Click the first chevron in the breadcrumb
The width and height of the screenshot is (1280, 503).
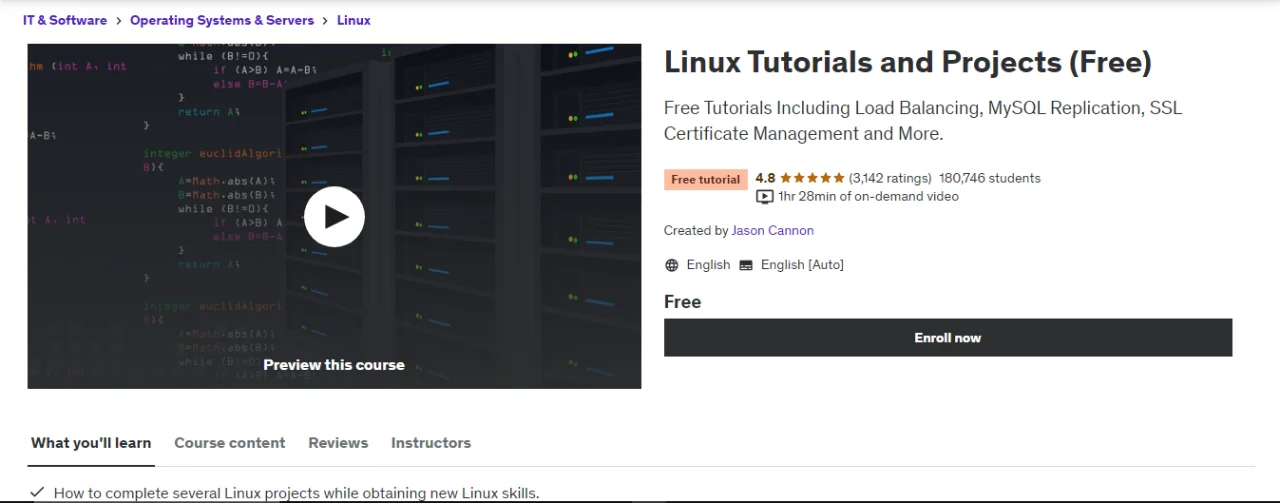coord(119,20)
